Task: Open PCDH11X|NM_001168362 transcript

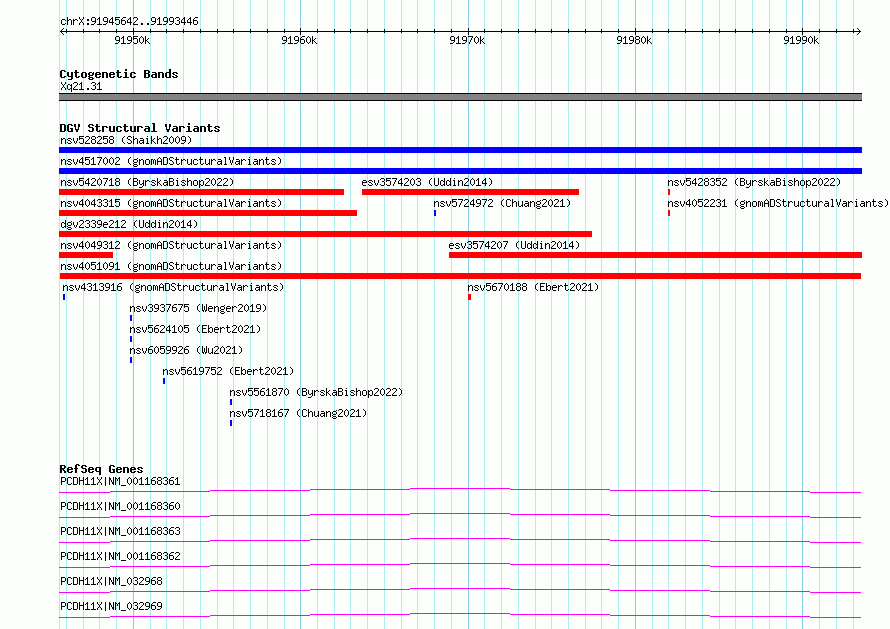Action: click(x=120, y=556)
